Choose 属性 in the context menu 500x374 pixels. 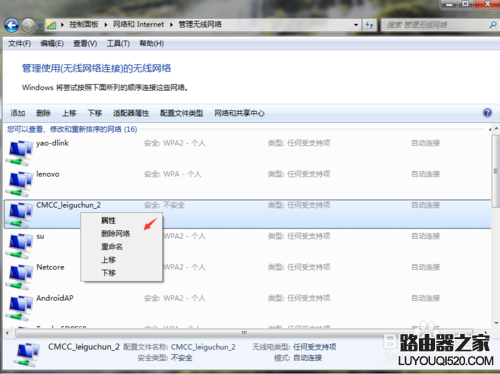click(x=108, y=220)
